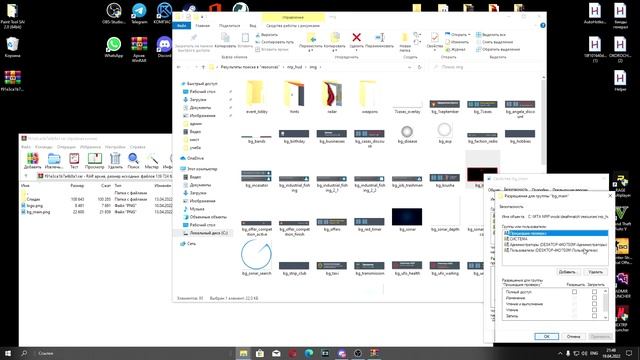Viewport: 640px width, 360px height.
Task: Click Microsoft Store icon on taskbar
Action: coord(260,353)
